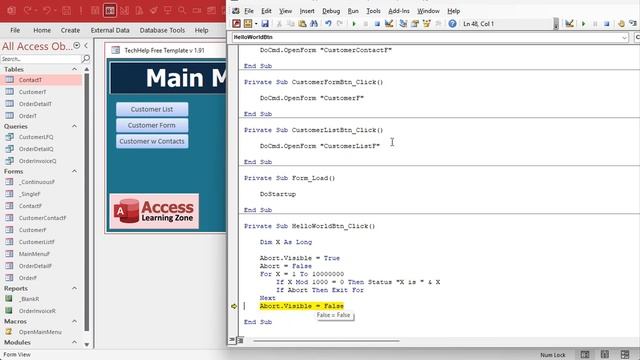
Task: Open the HelloWorldBtn object dropdown
Action: point(624,37)
